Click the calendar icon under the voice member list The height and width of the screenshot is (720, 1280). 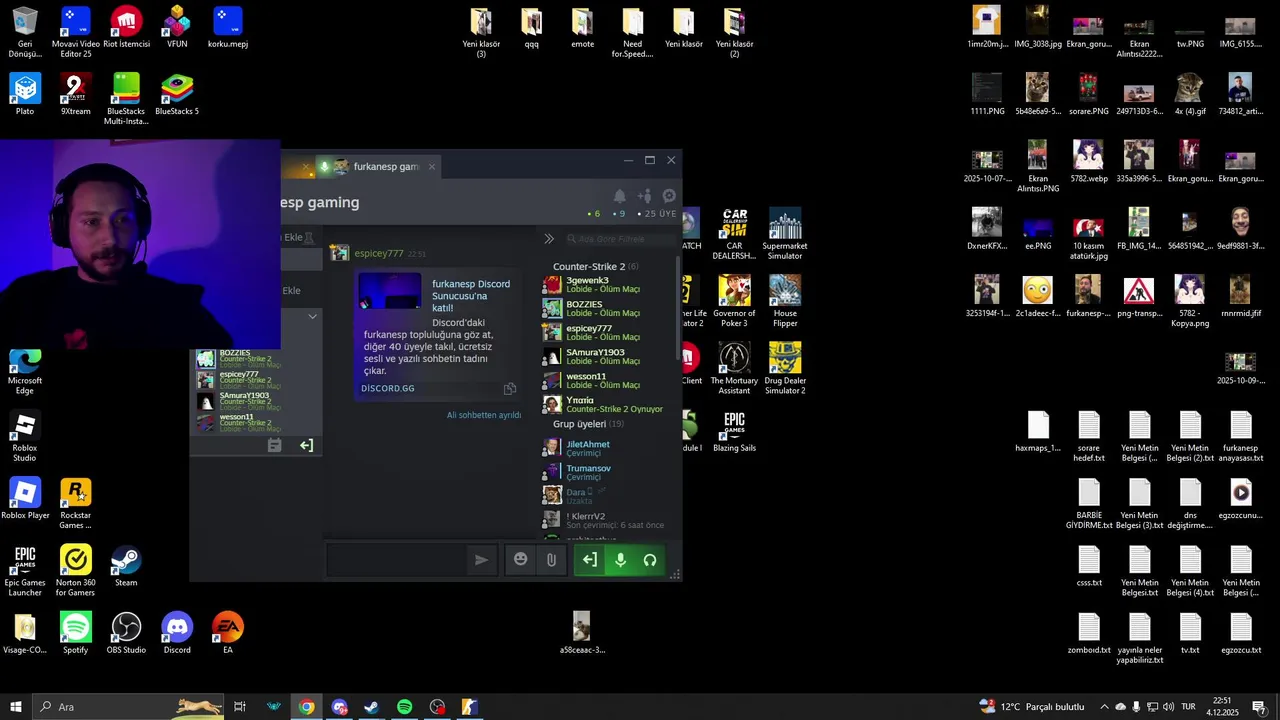(x=275, y=445)
